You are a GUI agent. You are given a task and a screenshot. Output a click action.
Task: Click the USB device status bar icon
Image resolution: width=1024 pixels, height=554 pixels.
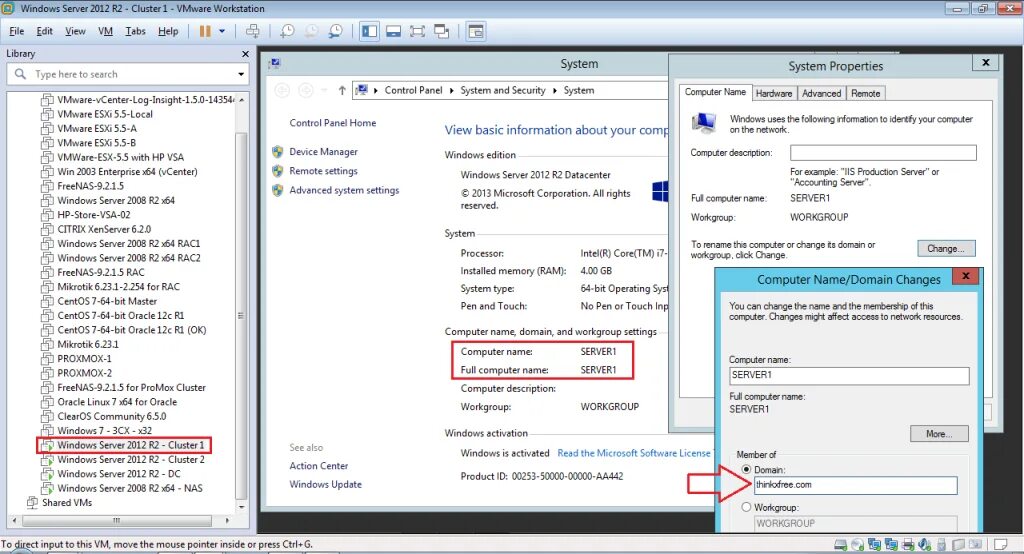pyautogui.click(x=941, y=545)
